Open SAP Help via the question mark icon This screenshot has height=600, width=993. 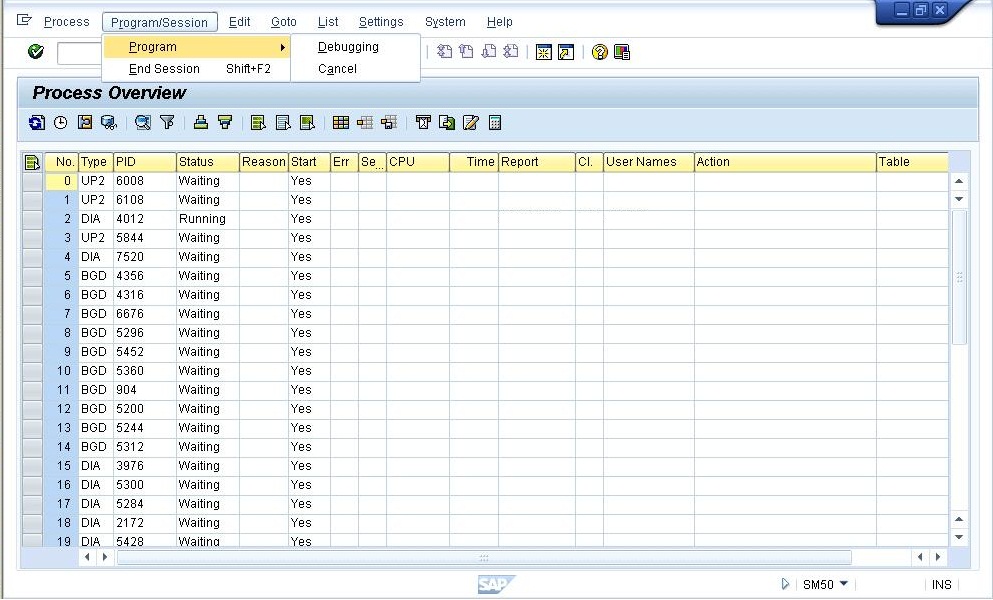(599, 53)
